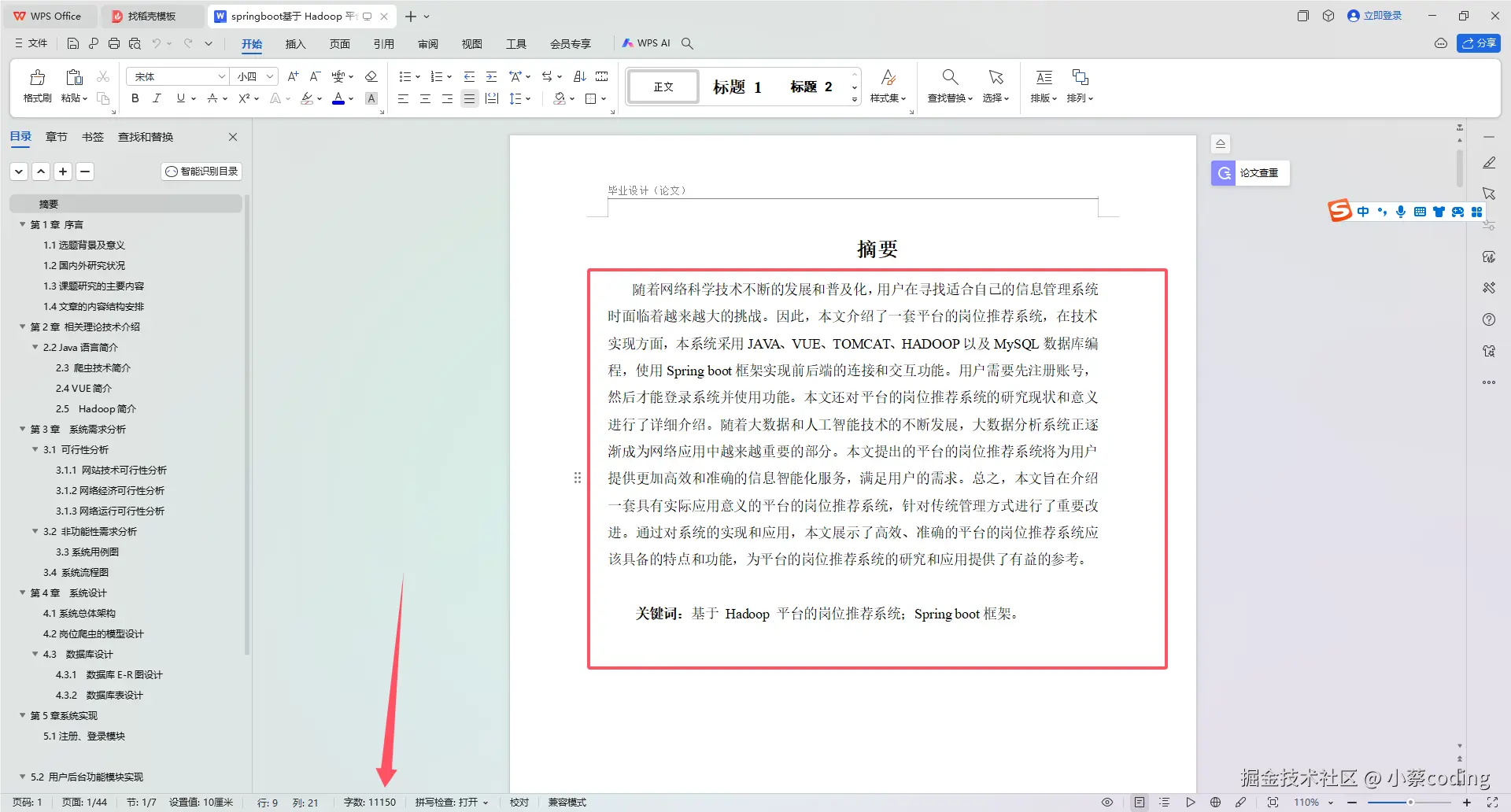Switch to 书签 tab in navigation pane
This screenshot has height=812, width=1511.
(x=92, y=137)
